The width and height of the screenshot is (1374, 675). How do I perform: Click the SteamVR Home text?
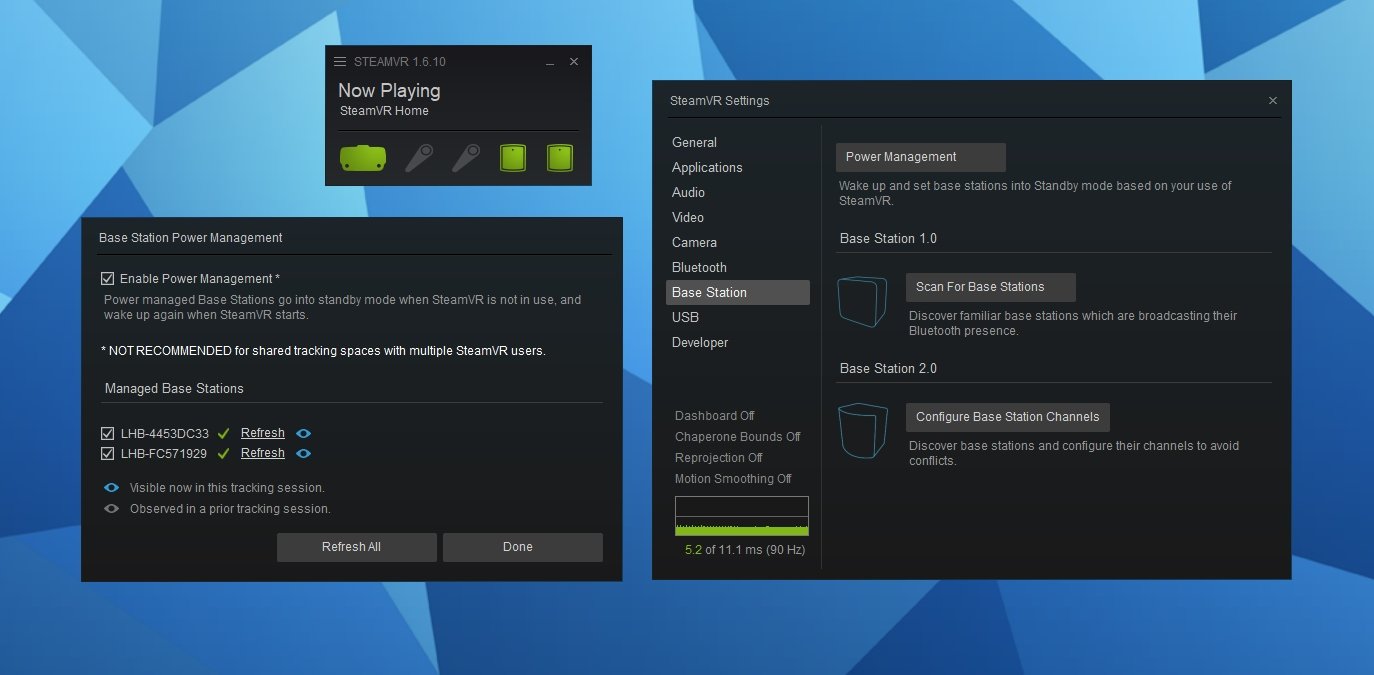pos(384,111)
